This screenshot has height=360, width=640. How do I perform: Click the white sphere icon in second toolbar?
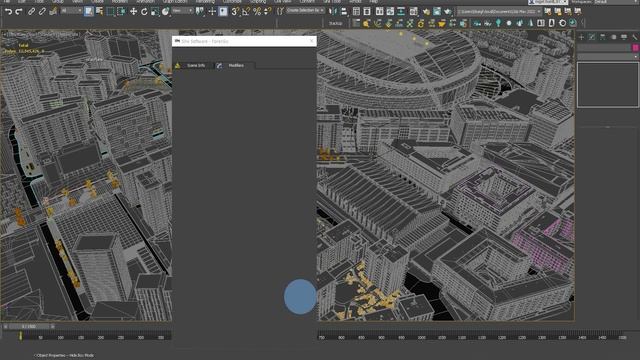tap(509, 23)
